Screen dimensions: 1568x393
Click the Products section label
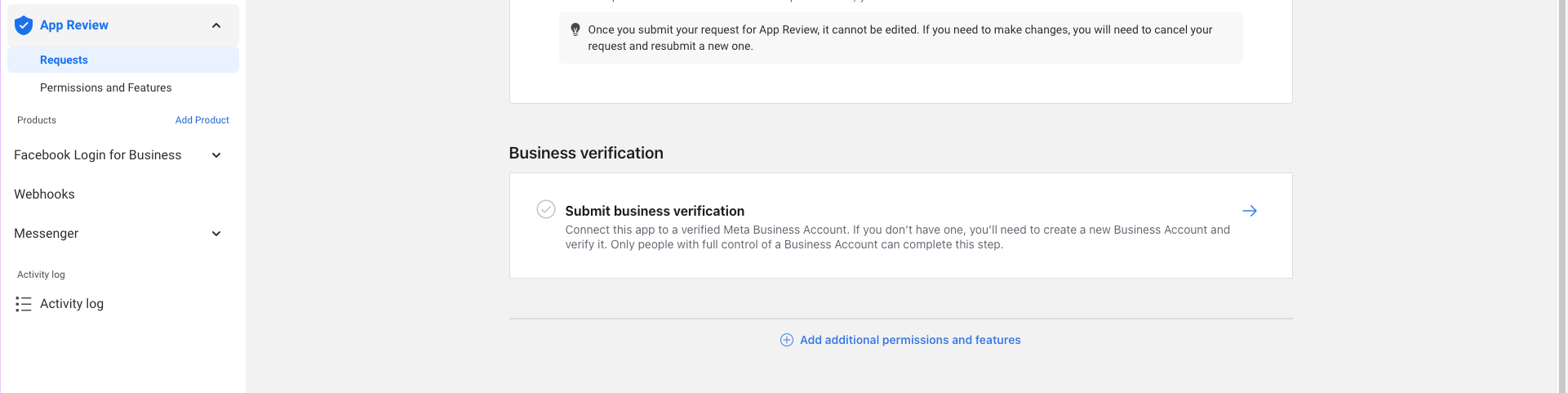[x=37, y=120]
